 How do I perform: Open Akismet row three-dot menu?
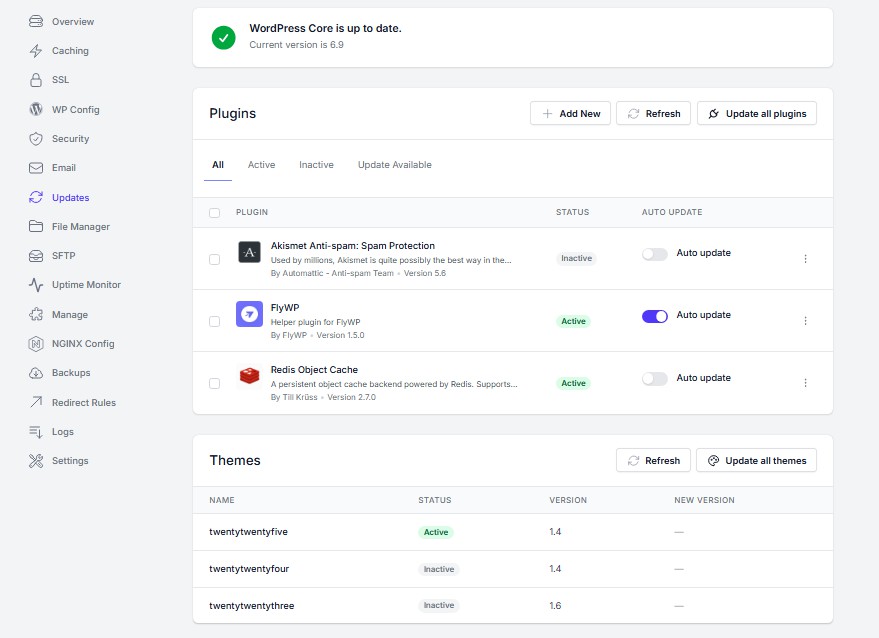(x=806, y=258)
